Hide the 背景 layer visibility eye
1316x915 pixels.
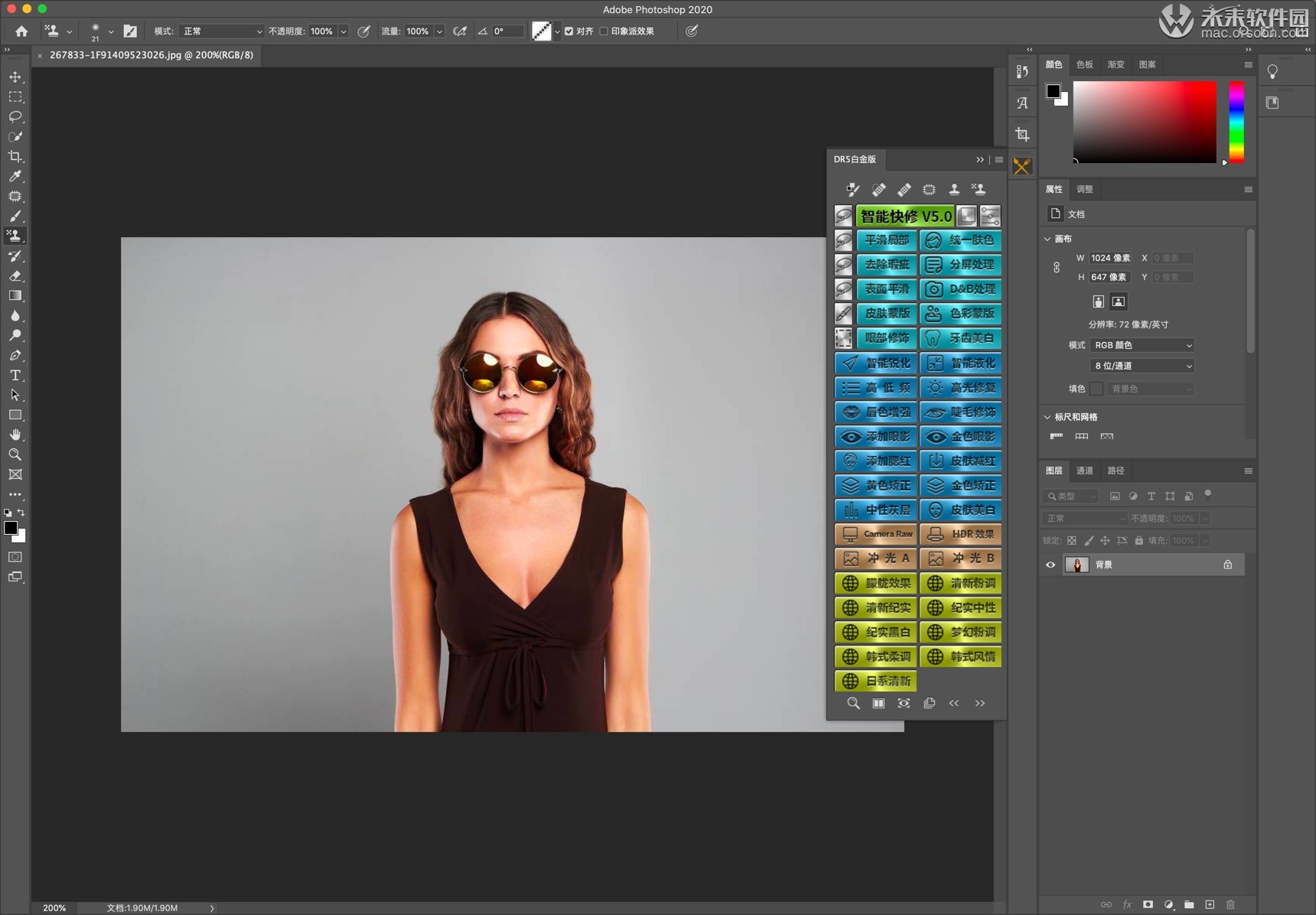coord(1051,565)
